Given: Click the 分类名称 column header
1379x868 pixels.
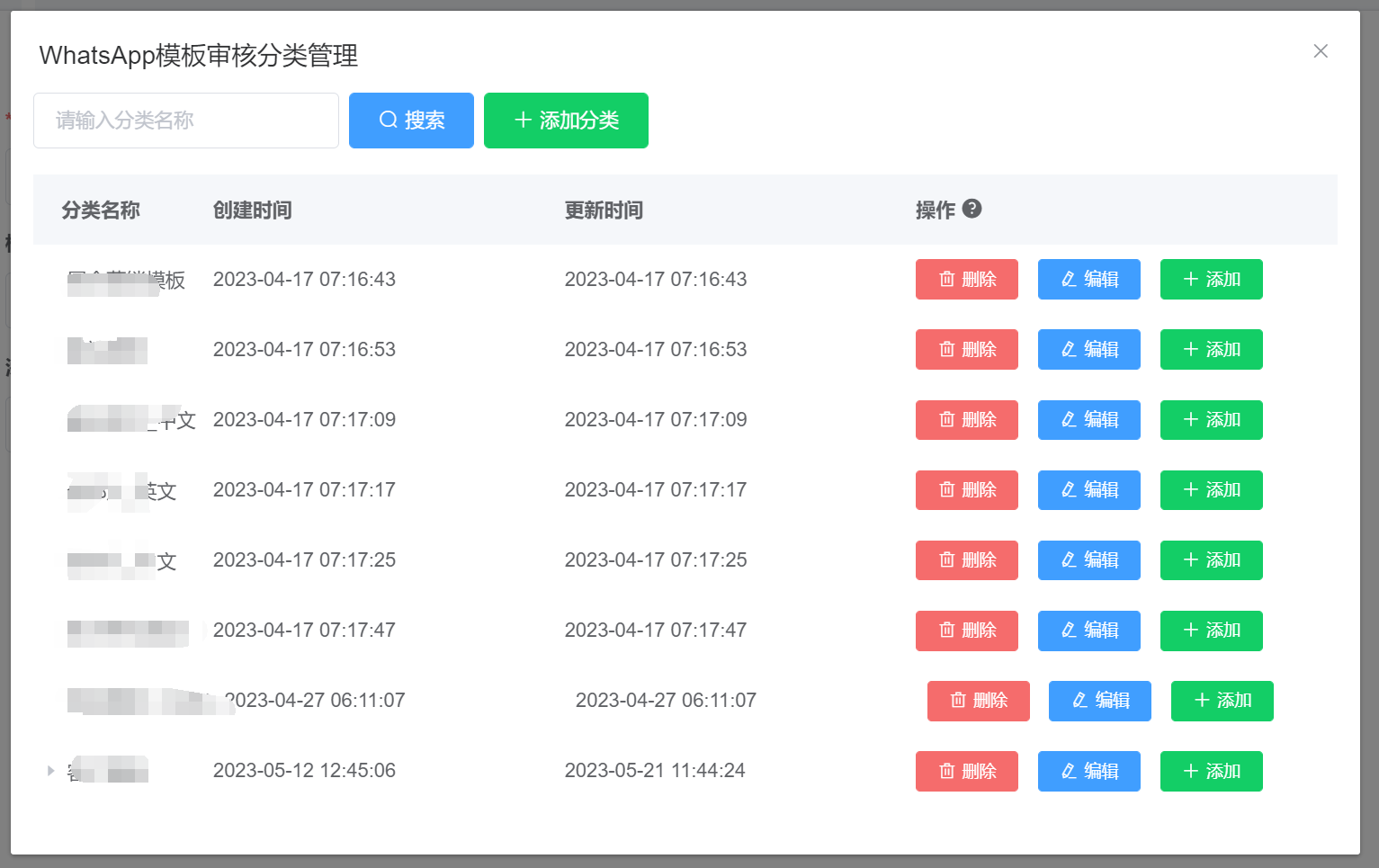Looking at the screenshot, I should tap(101, 210).
